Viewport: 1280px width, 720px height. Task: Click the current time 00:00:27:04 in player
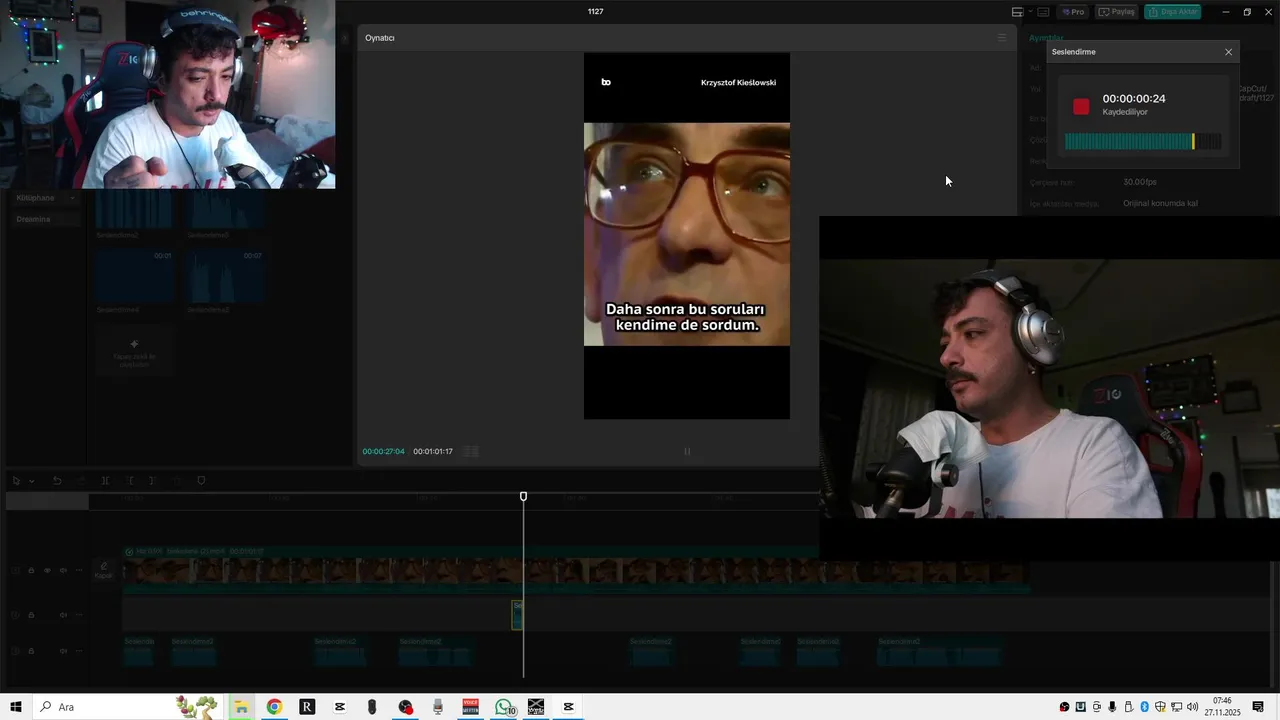pos(383,452)
